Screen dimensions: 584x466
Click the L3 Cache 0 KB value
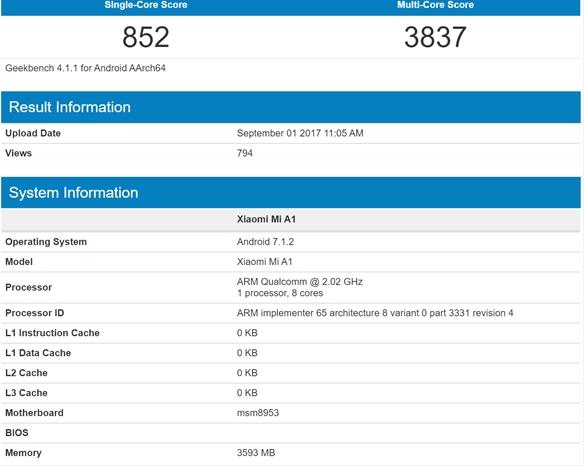[x=247, y=393]
